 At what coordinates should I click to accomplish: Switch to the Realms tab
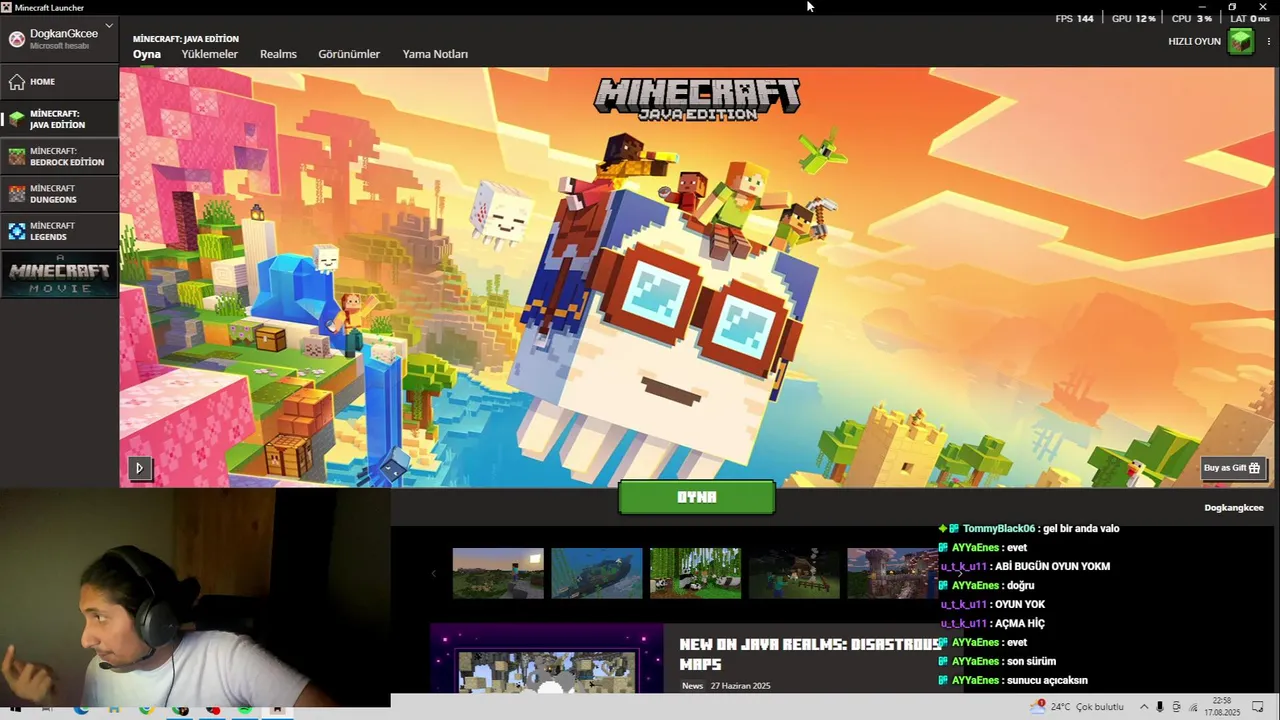click(x=278, y=54)
